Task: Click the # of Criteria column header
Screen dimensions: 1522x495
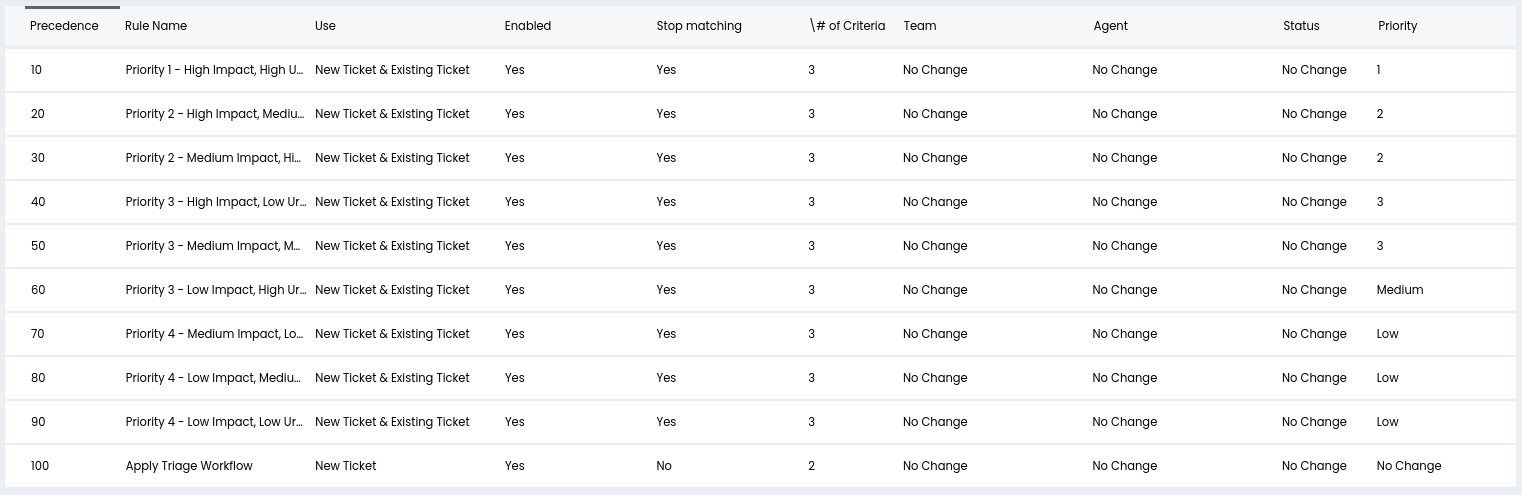Action: tap(848, 26)
